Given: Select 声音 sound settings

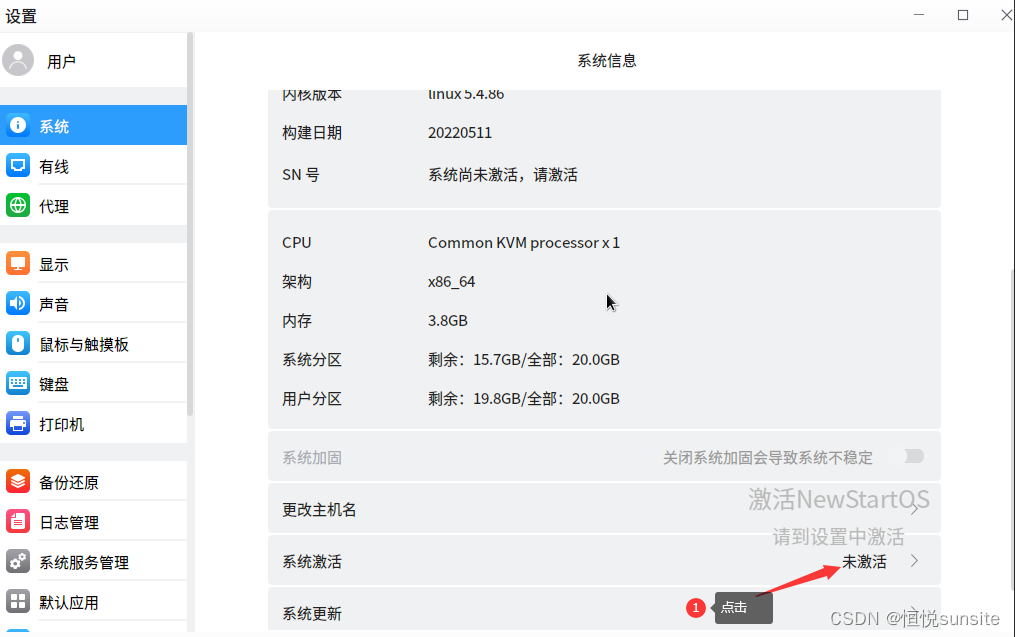Looking at the screenshot, I should (x=93, y=303).
